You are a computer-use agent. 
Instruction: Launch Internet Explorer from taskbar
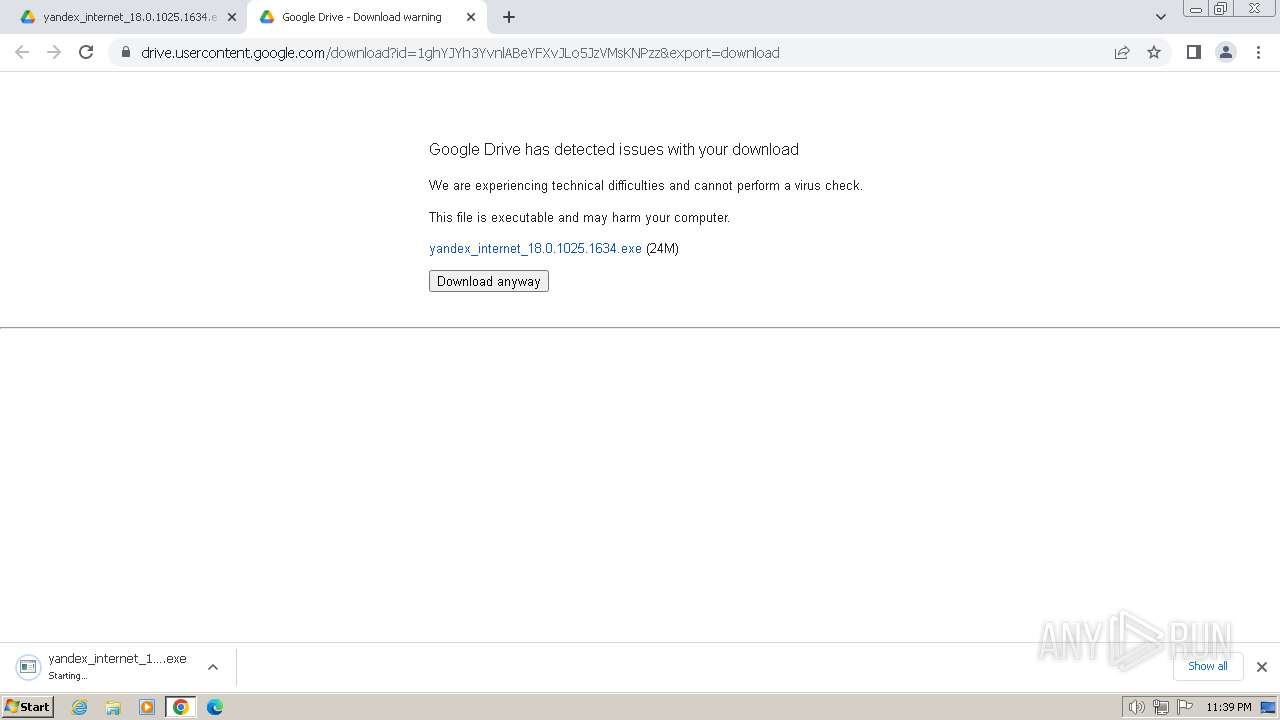[x=80, y=707]
